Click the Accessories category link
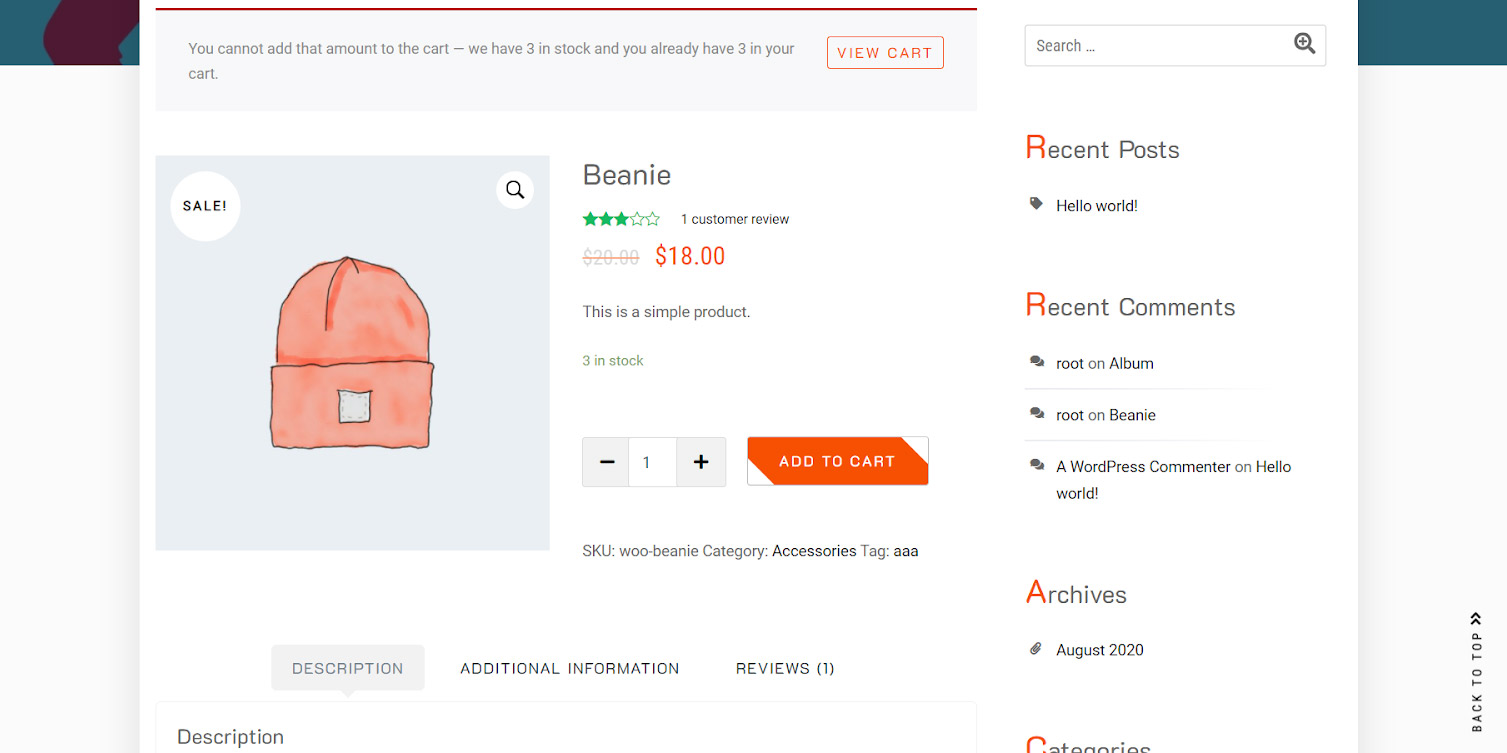 coord(814,551)
